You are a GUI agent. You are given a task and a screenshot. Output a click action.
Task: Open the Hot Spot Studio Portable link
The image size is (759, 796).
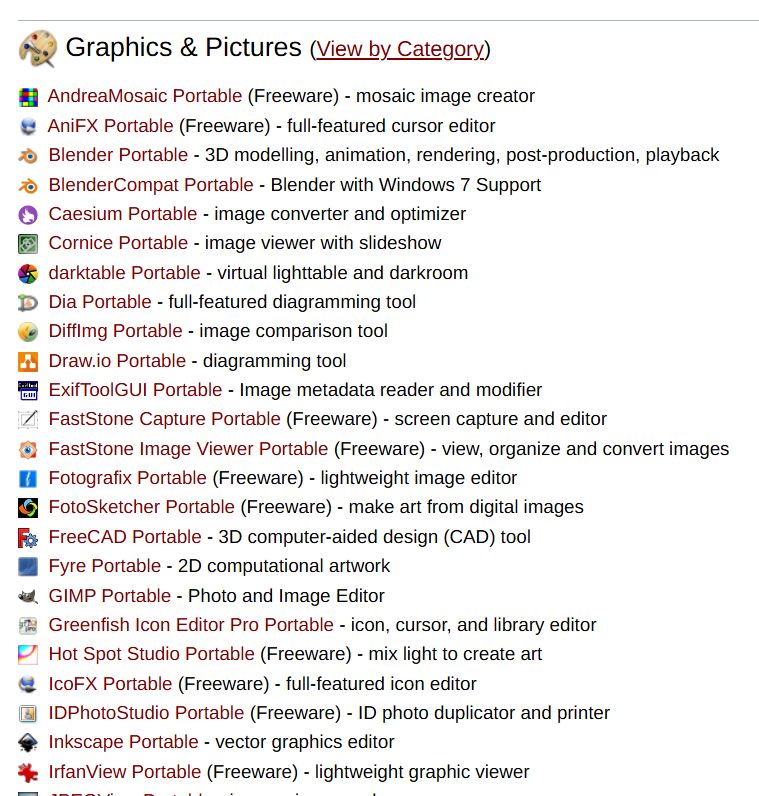click(x=151, y=654)
